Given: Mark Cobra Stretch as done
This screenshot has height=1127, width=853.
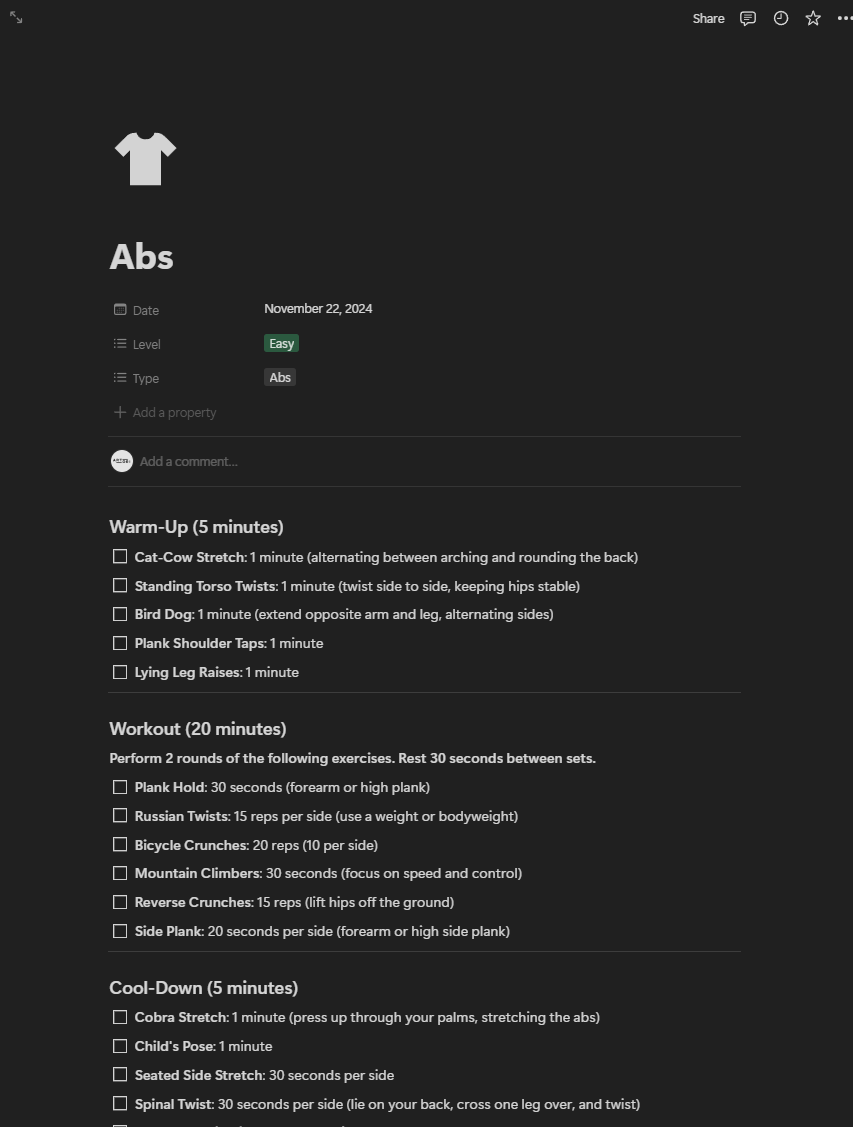Looking at the screenshot, I should pos(120,1017).
